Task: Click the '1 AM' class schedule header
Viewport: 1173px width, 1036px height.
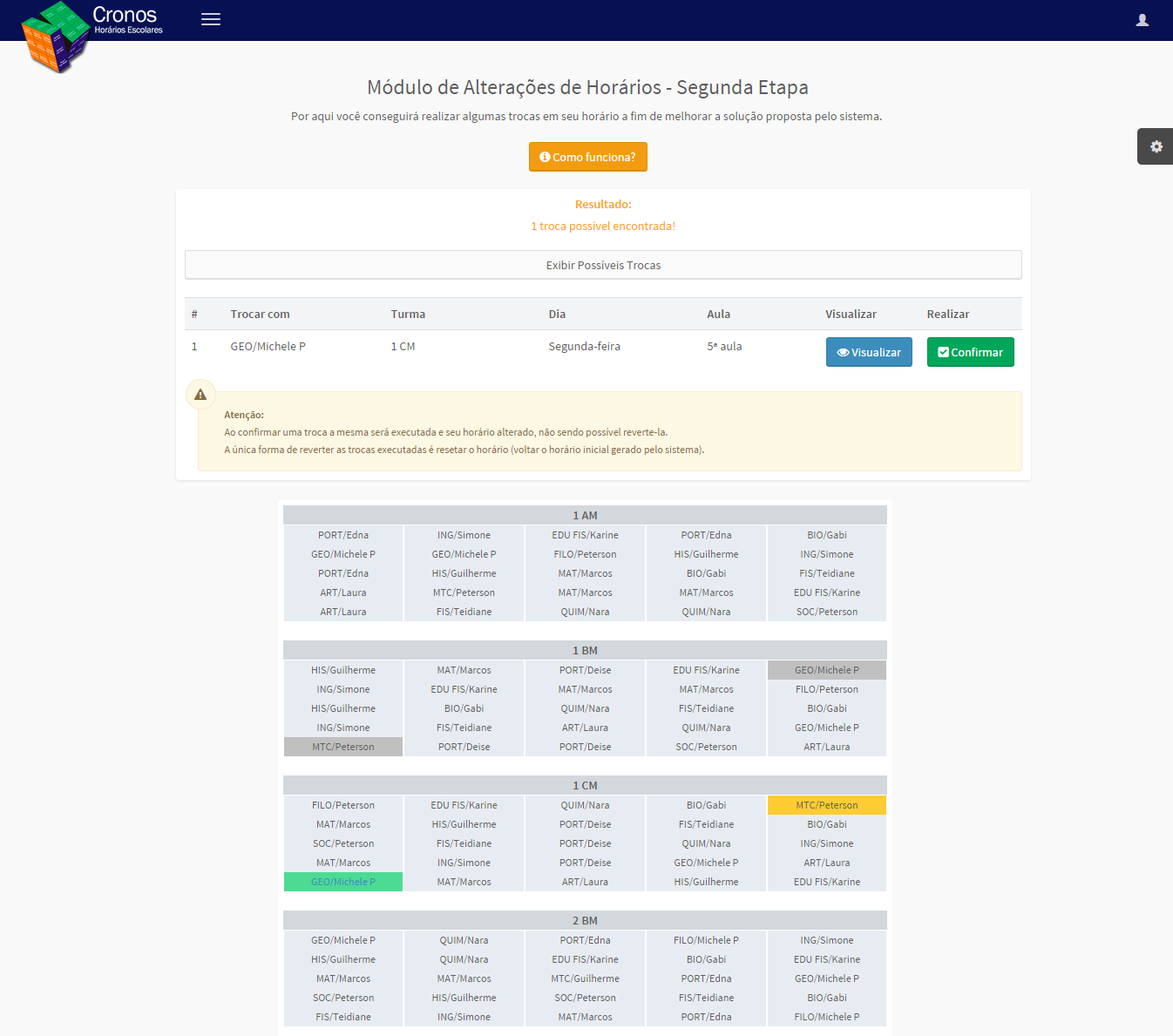Action: 585,516
